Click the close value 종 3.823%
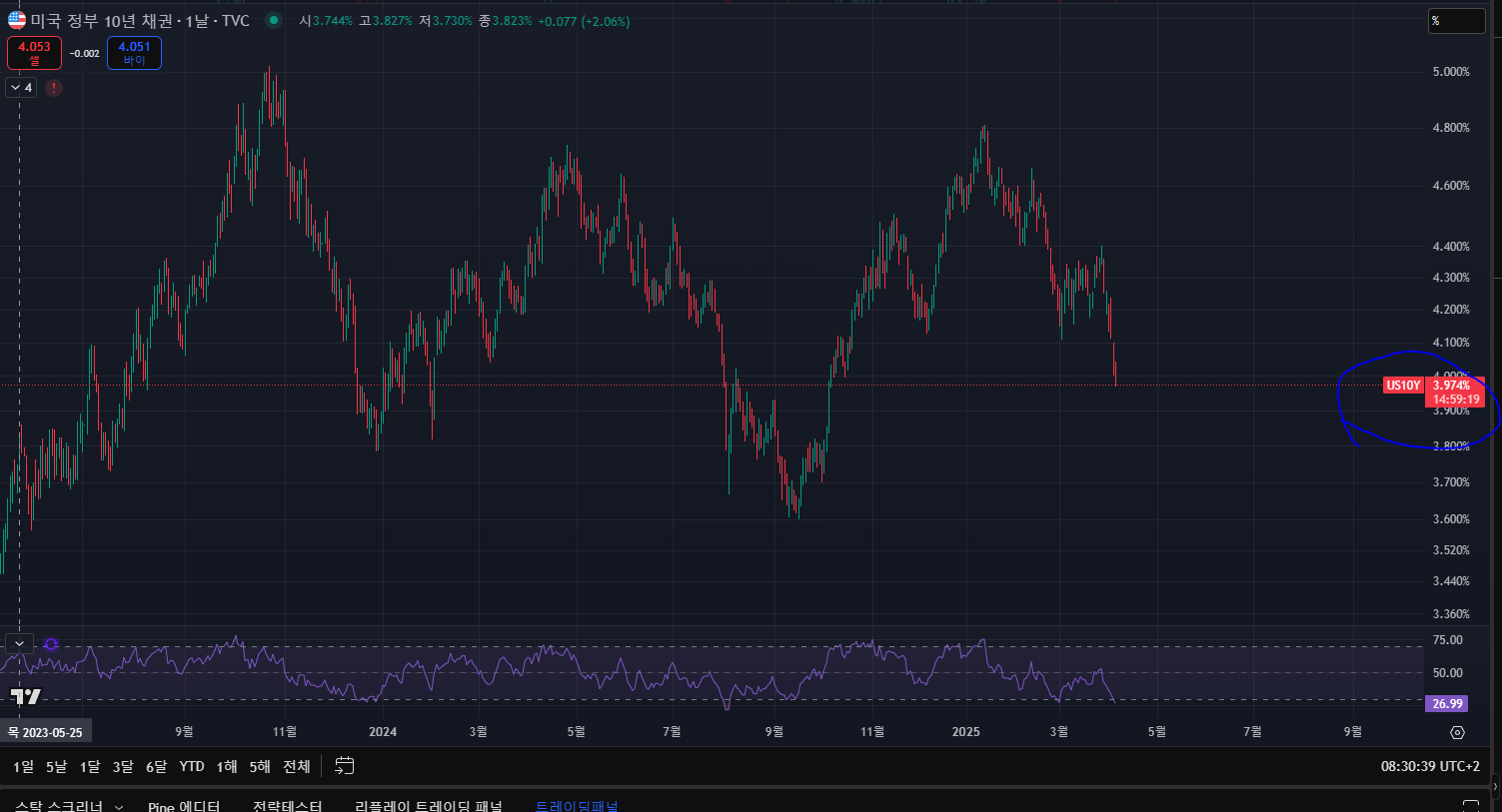 point(506,21)
